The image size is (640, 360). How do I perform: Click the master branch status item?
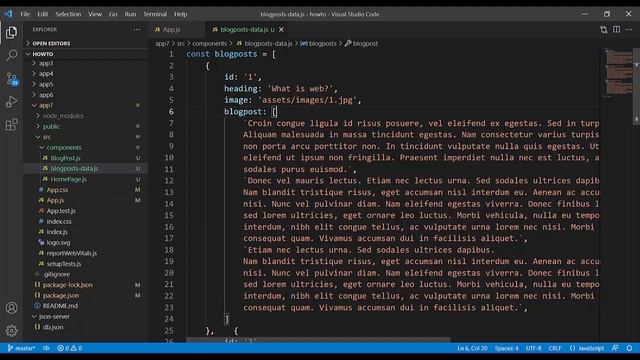click(x=21, y=348)
